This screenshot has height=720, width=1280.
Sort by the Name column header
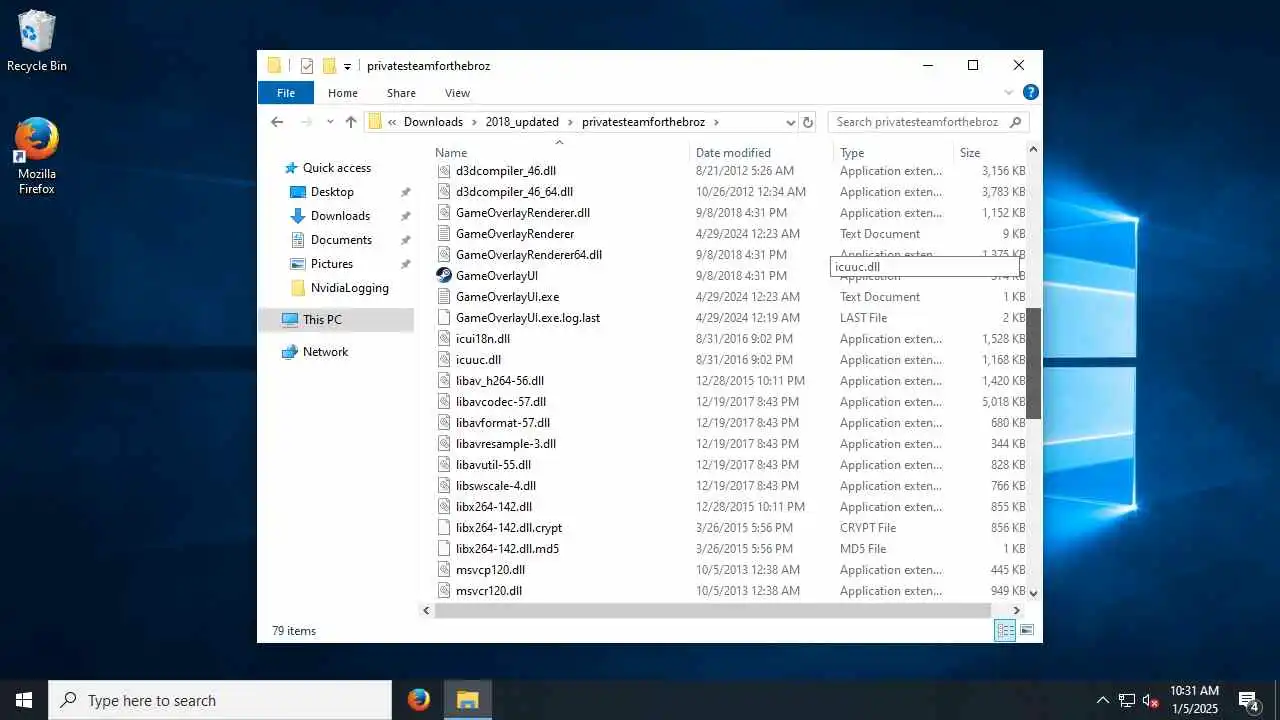(451, 153)
